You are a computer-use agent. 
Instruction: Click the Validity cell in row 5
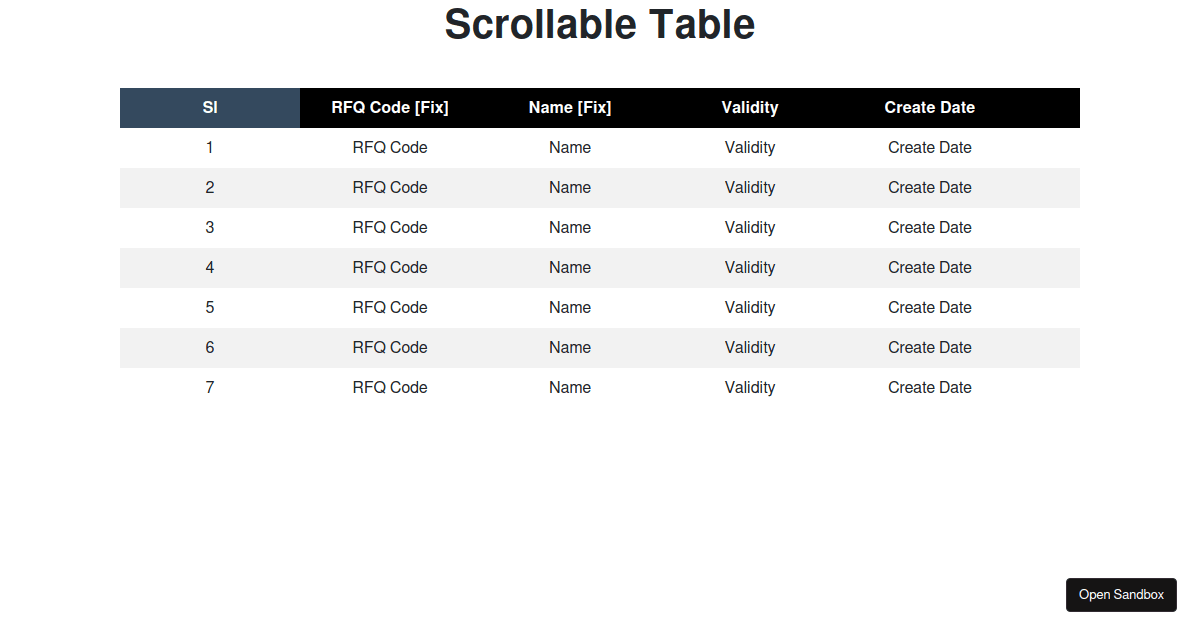click(750, 307)
